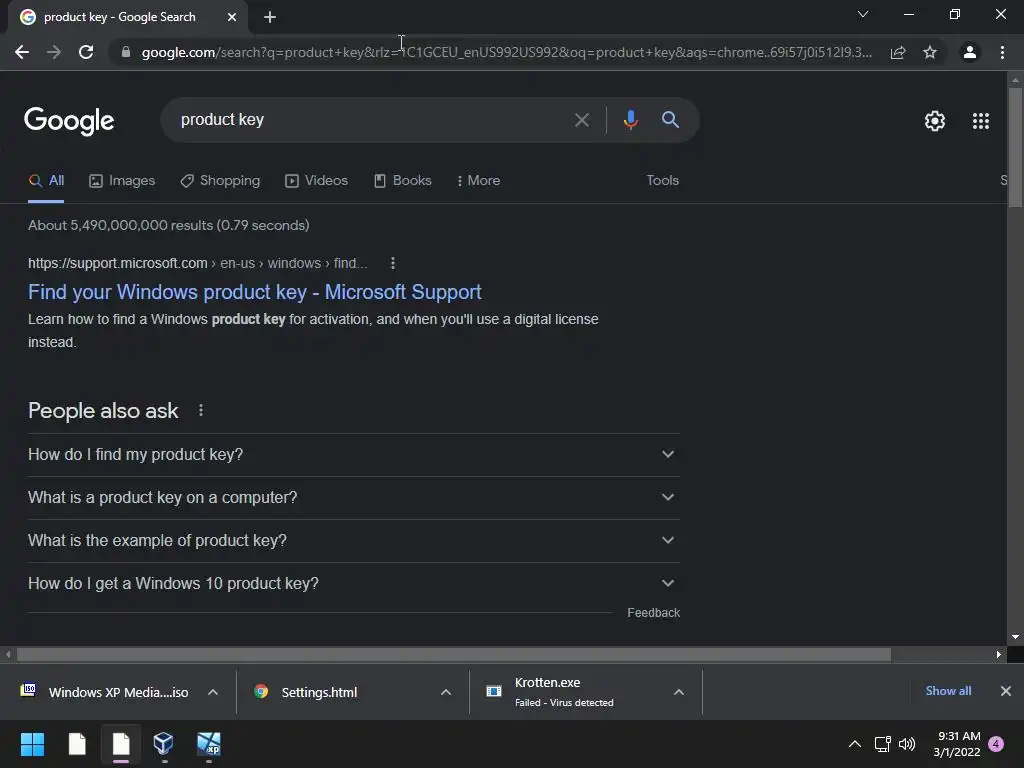Image resolution: width=1024 pixels, height=768 pixels.
Task: Switch to Videos results
Action: click(317, 180)
